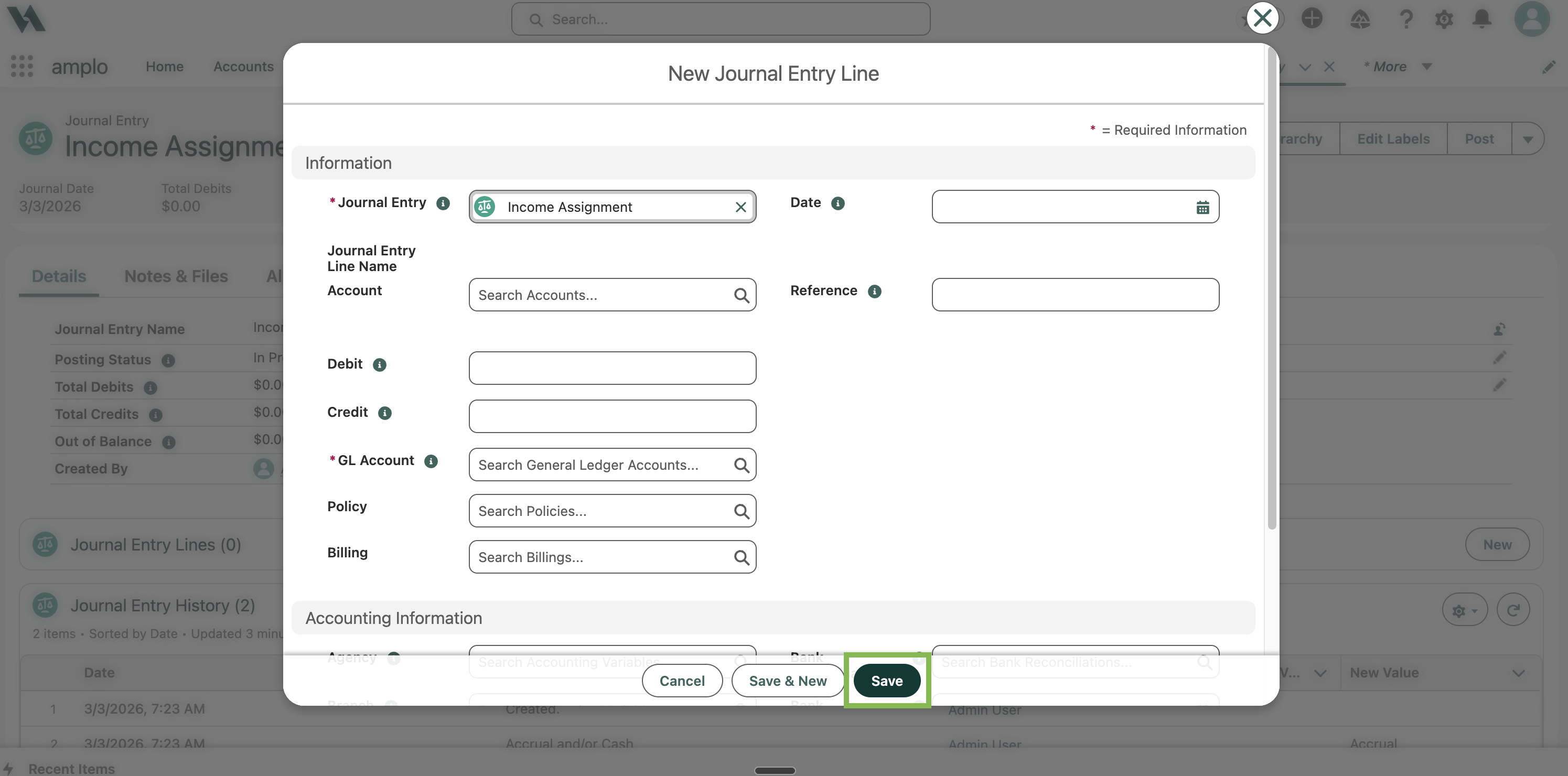
Task: Close the open workspace tab
Action: pos(1329,67)
